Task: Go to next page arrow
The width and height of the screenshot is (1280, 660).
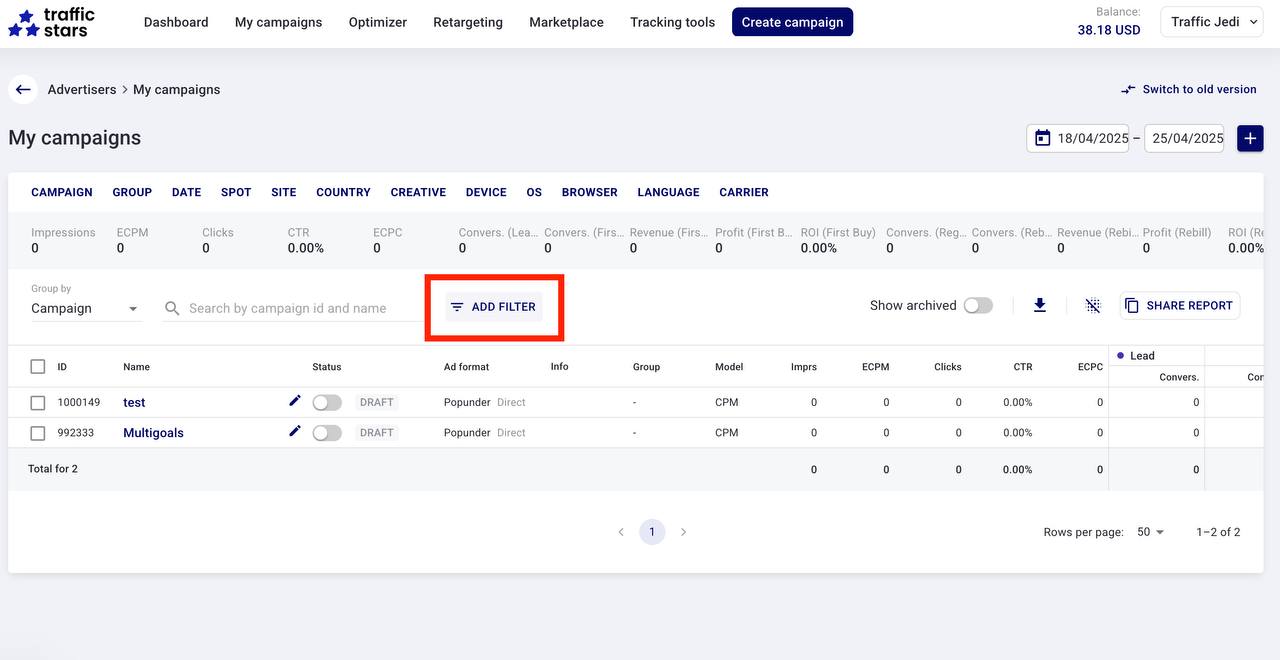Action: point(684,532)
